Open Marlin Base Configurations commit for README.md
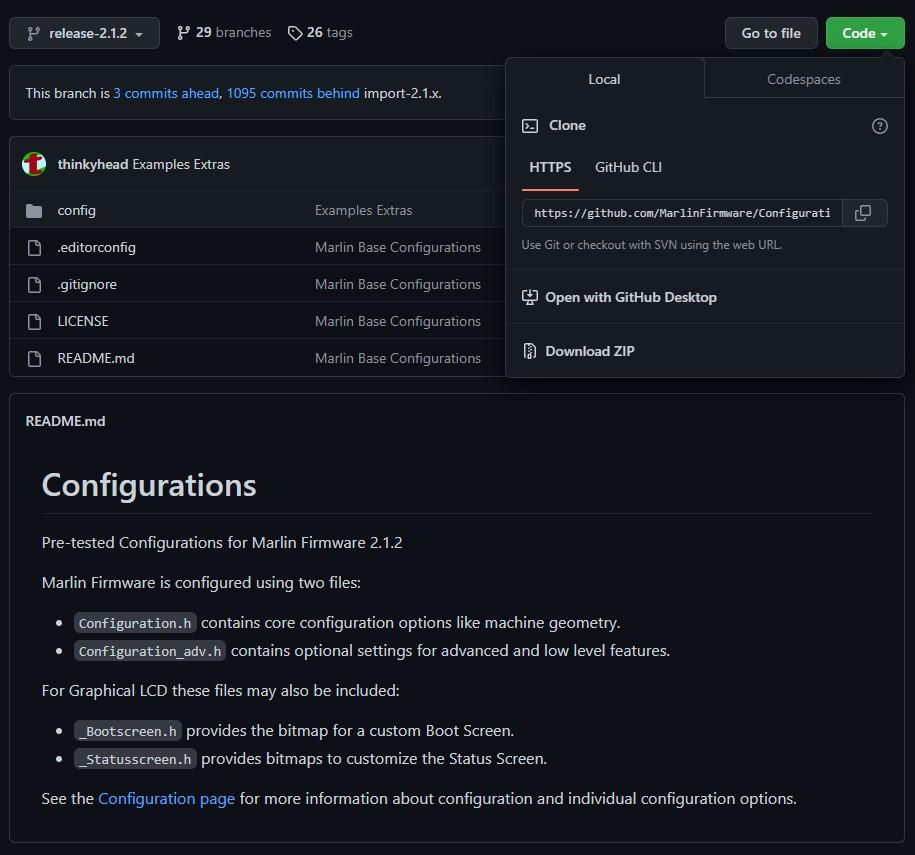This screenshot has height=855, width=915. (397, 358)
